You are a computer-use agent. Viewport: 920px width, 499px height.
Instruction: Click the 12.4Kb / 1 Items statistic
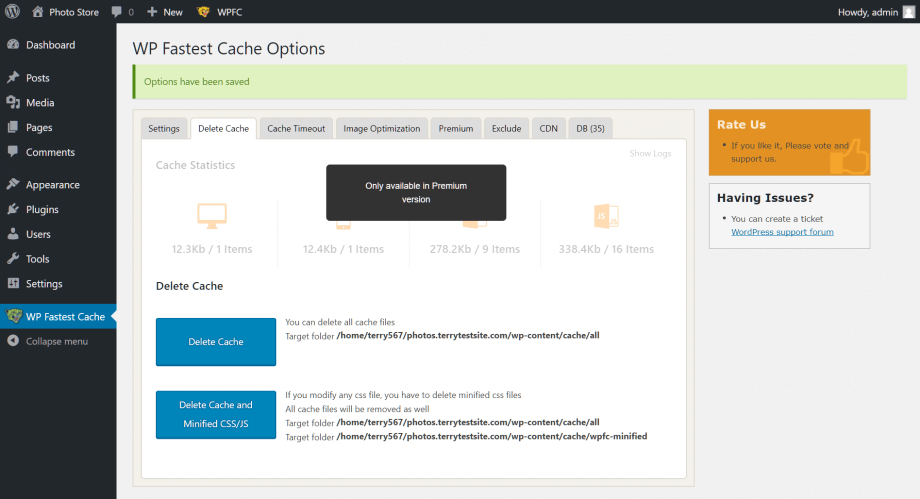click(343, 249)
